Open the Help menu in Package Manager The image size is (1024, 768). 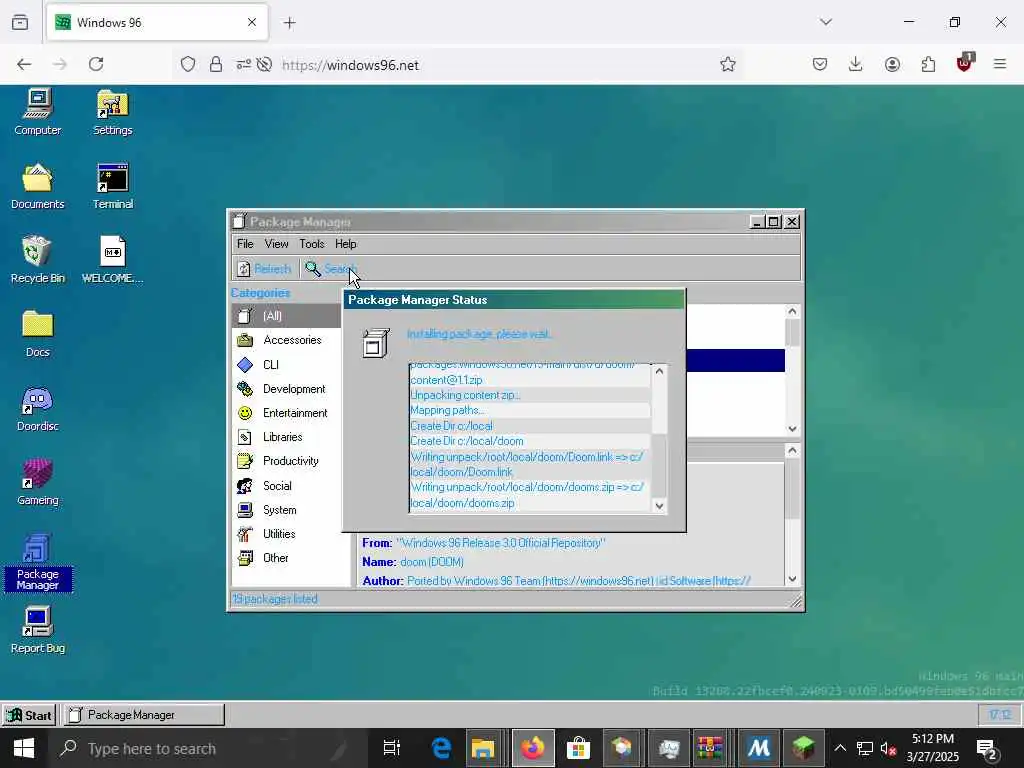(x=345, y=244)
